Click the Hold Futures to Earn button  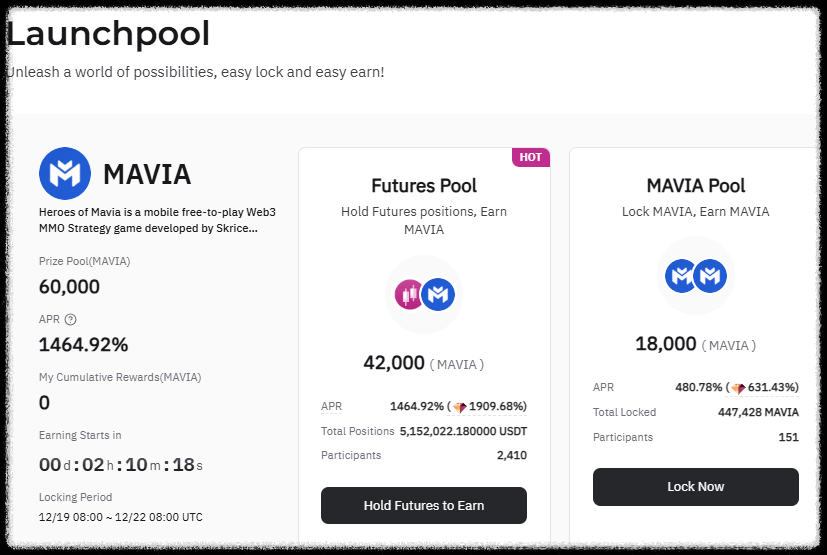[424, 505]
